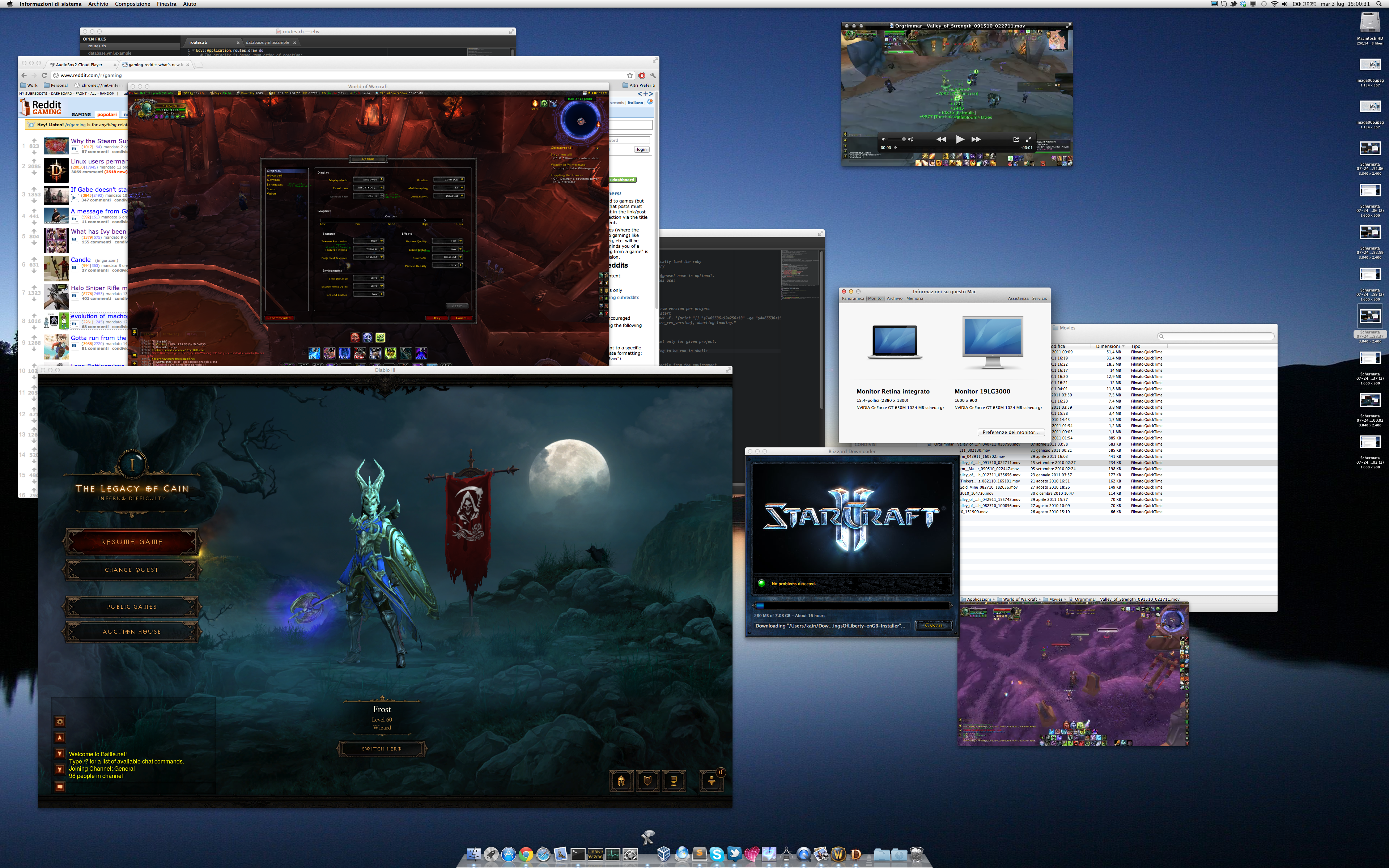Bookmark page with Chrome star icon
Image resolution: width=1389 pixels, height=868 pixels.
tap(630, 75)
